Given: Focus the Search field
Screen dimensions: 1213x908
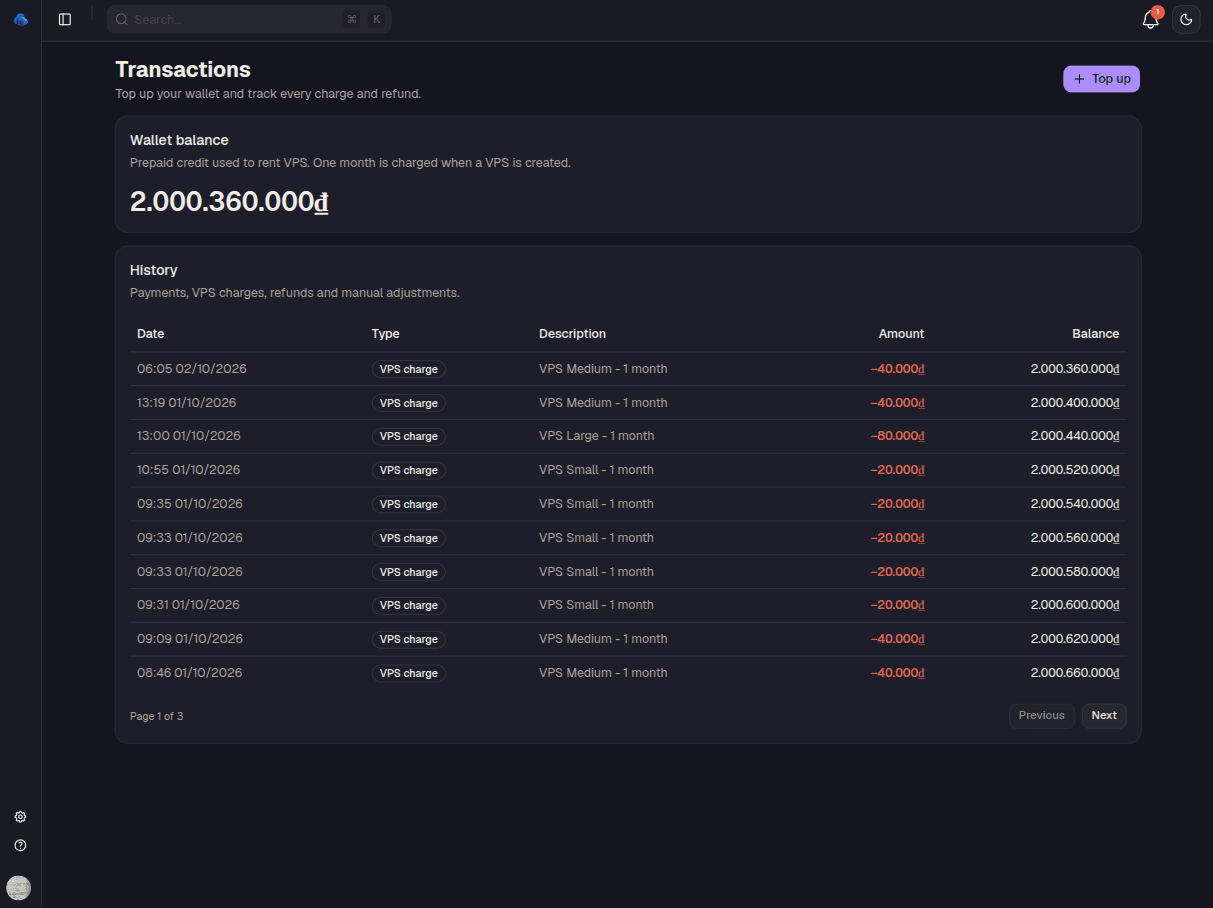Looking at the screenshot, I should (x=249, y=19).
